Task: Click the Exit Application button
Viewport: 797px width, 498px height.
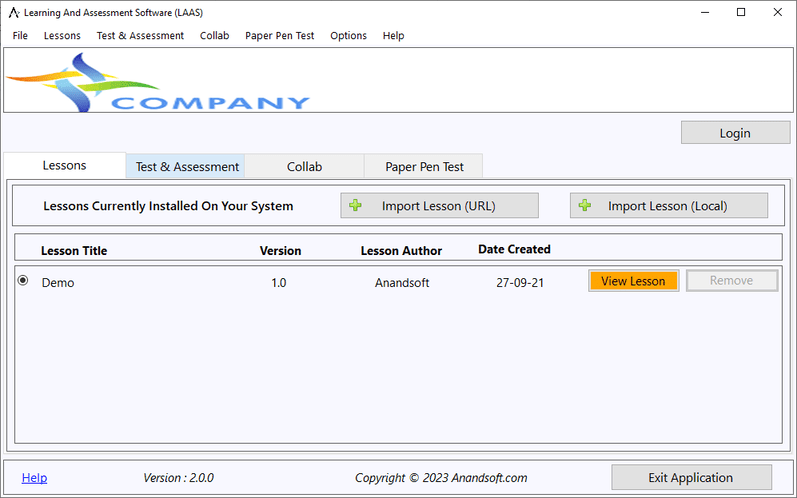Action: pyautogui.click(x=691, y=478)
